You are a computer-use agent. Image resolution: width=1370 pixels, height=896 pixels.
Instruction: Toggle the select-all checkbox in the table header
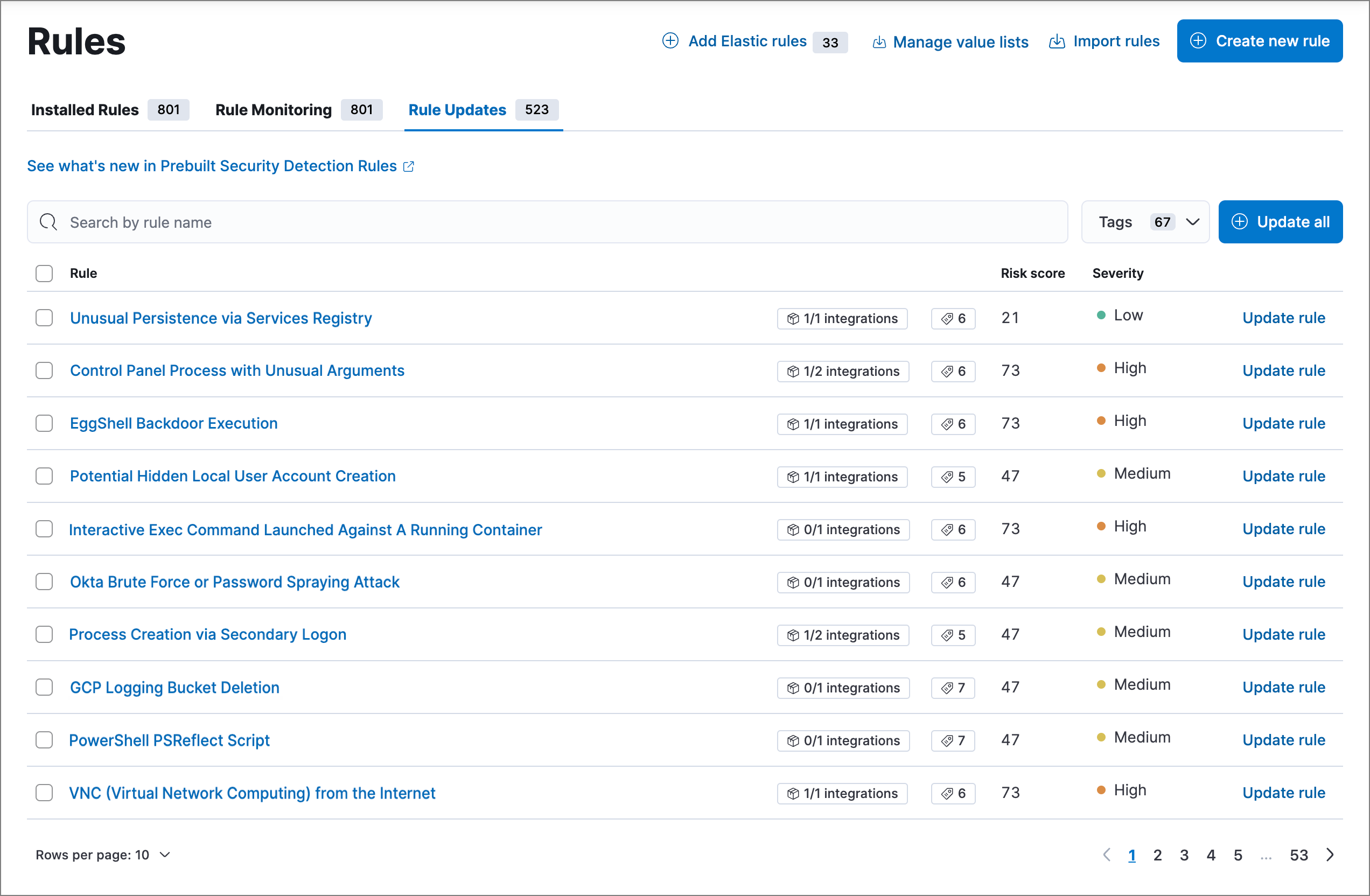(x=45, y=272)
